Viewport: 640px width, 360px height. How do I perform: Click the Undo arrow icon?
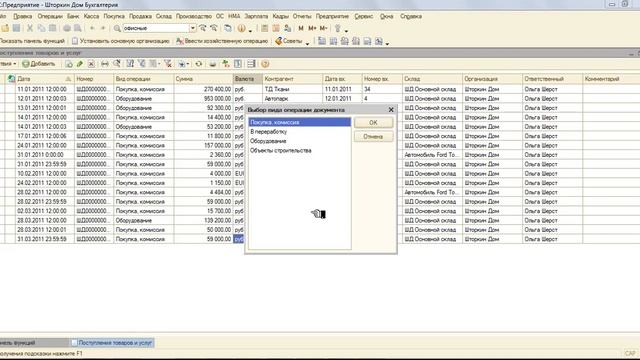[92, 28]
